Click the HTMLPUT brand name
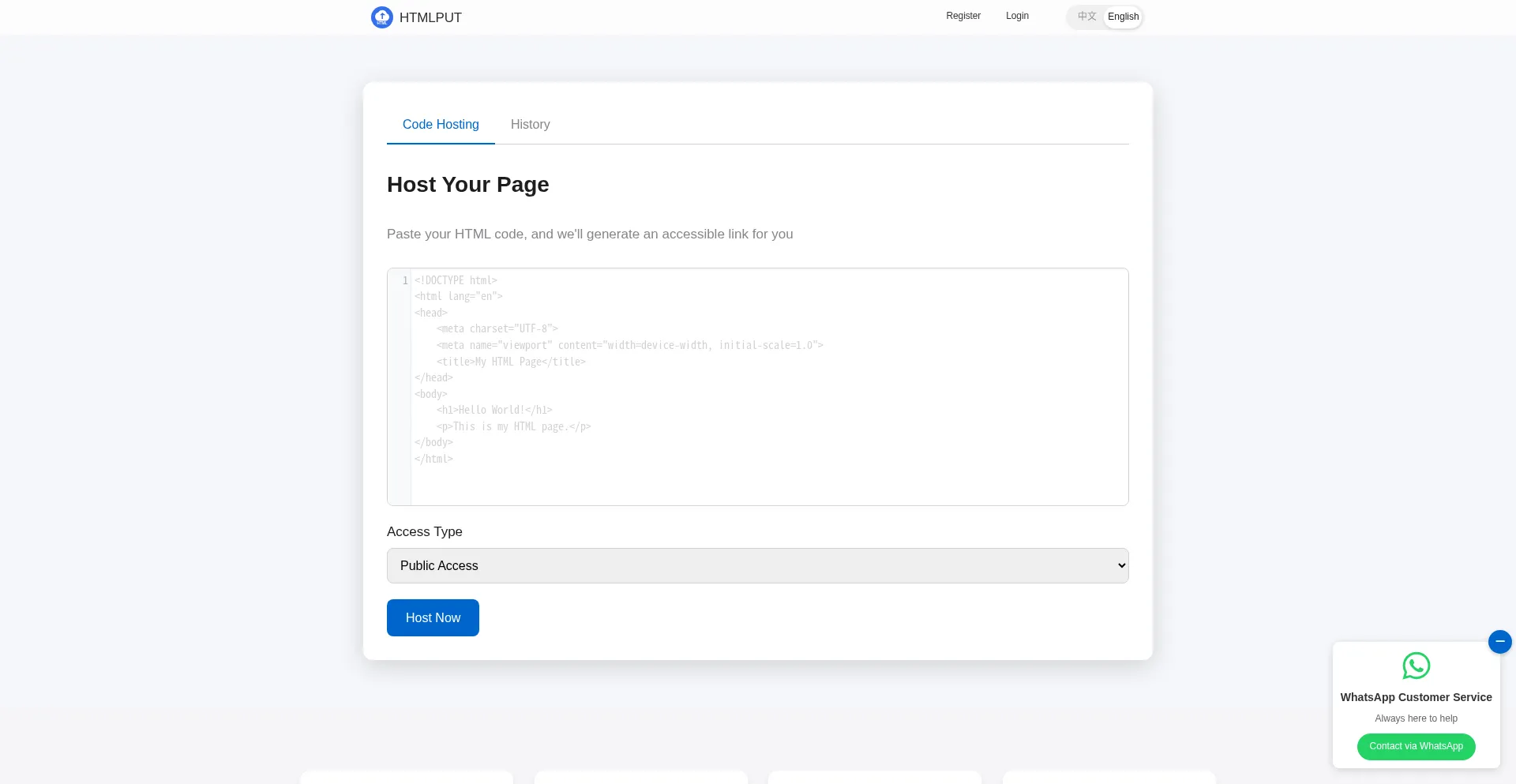The width and height of the screenshot is (1516, 784). pyautogui.click(x=430, y=17)
